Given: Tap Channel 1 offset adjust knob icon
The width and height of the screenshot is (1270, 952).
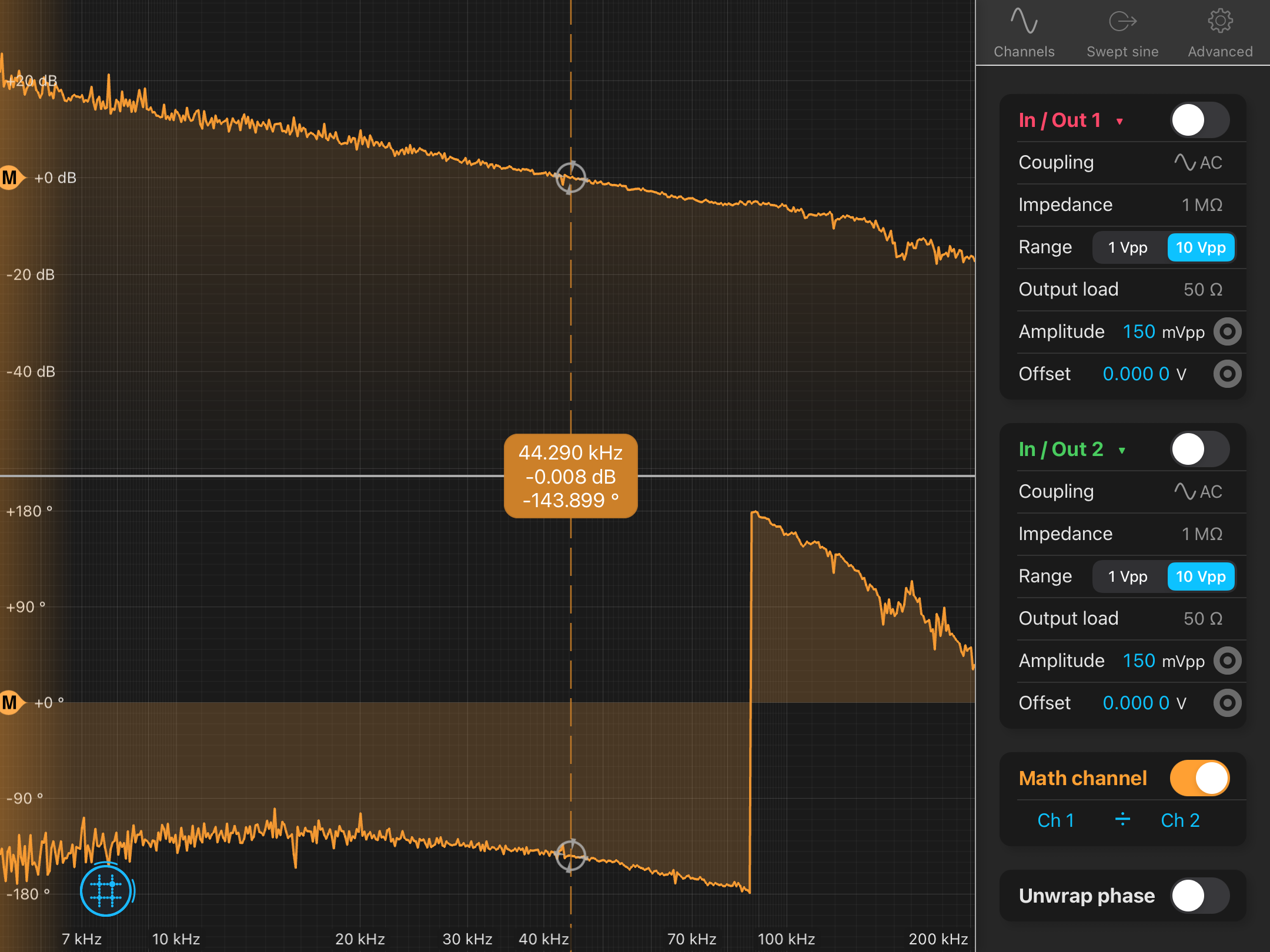Looking at the screenshot, I should point(1228,374).
